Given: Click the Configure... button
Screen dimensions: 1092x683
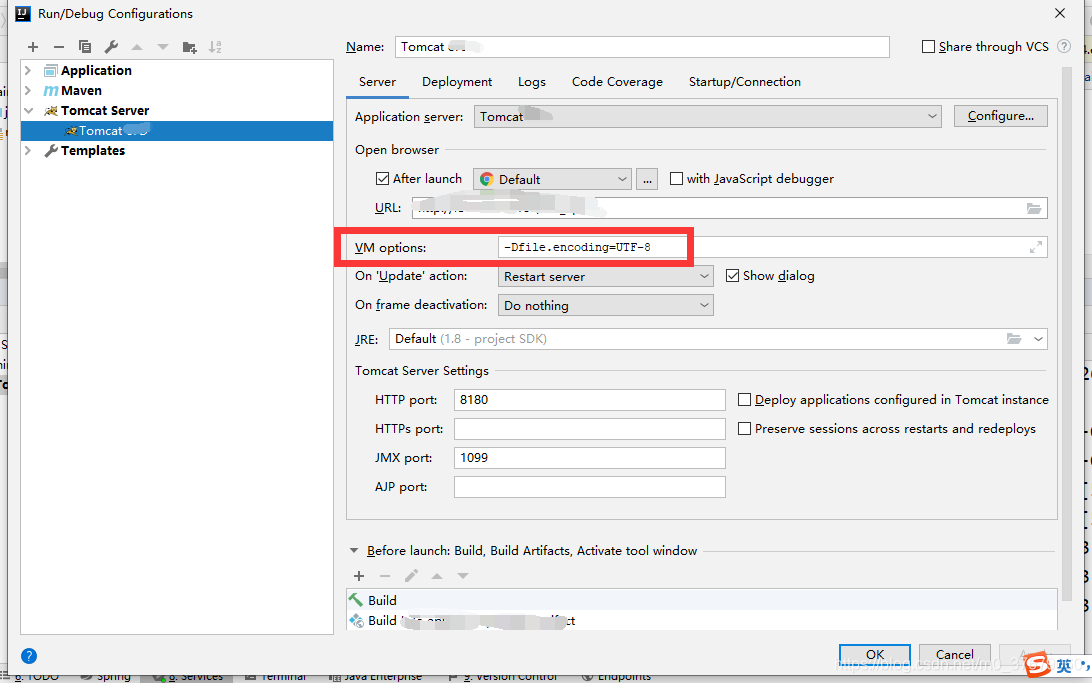Looking at the screenshot, I should 1000,116.
